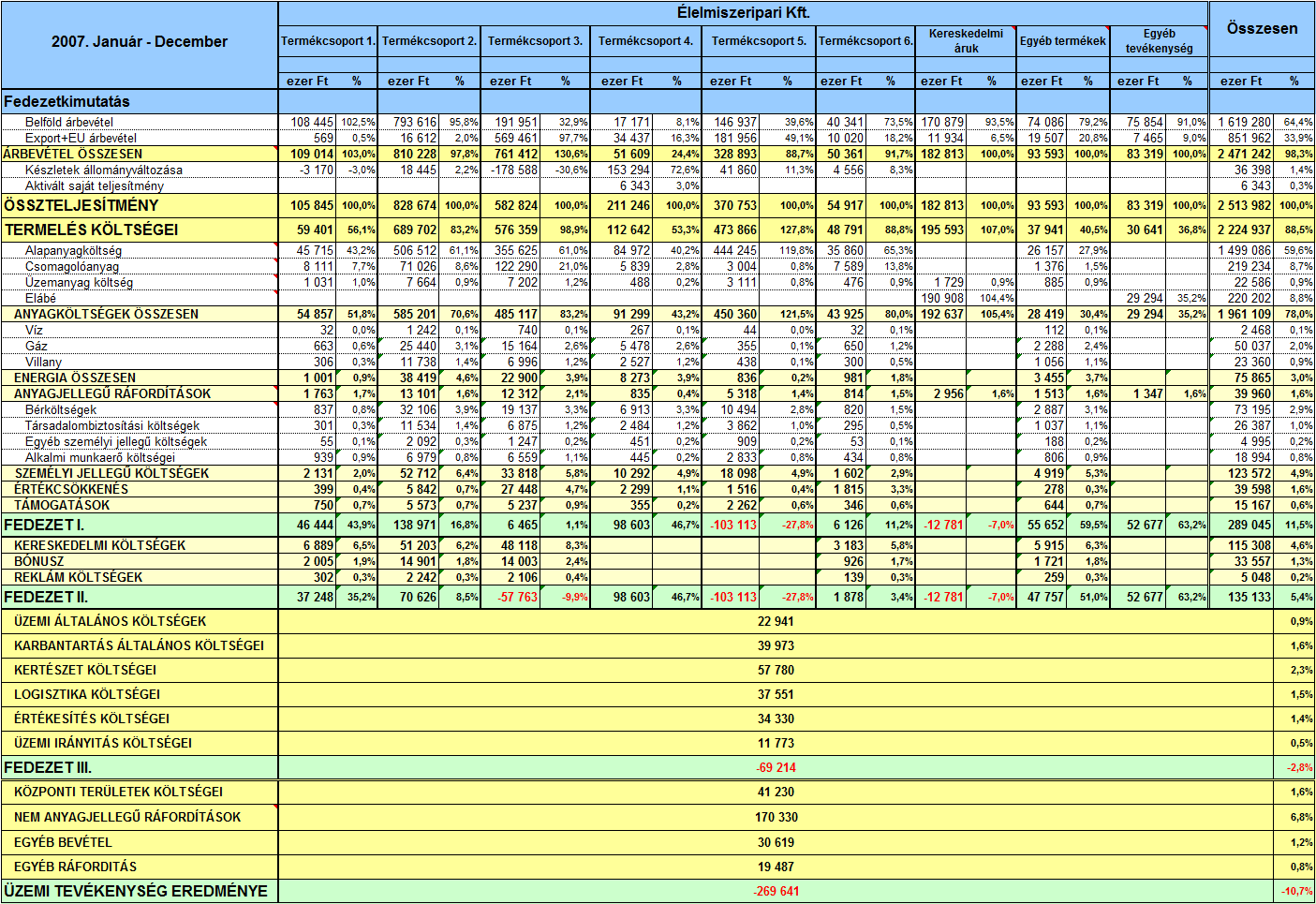Select the red '-69 214' Fedezet III. value
1316x904 pixels.
coord(776,767)
